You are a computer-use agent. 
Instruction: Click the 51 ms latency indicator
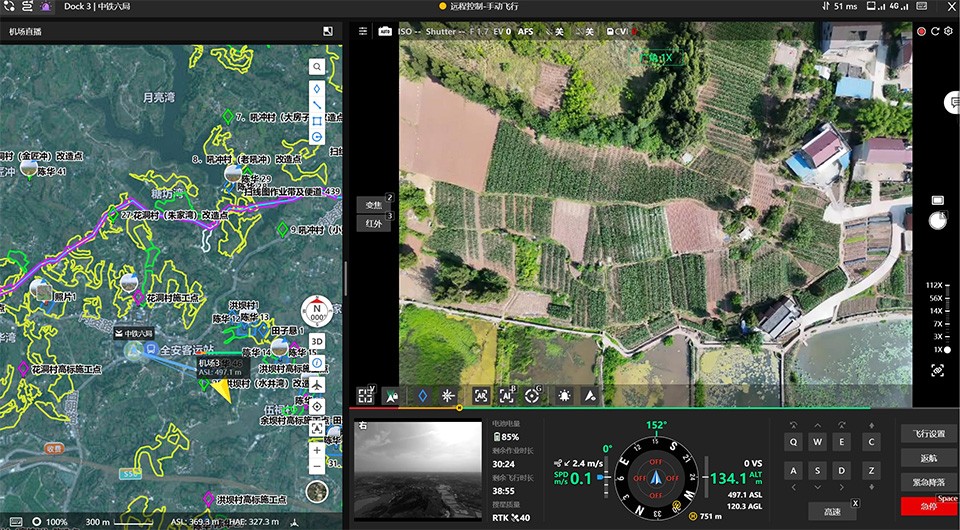840,6
